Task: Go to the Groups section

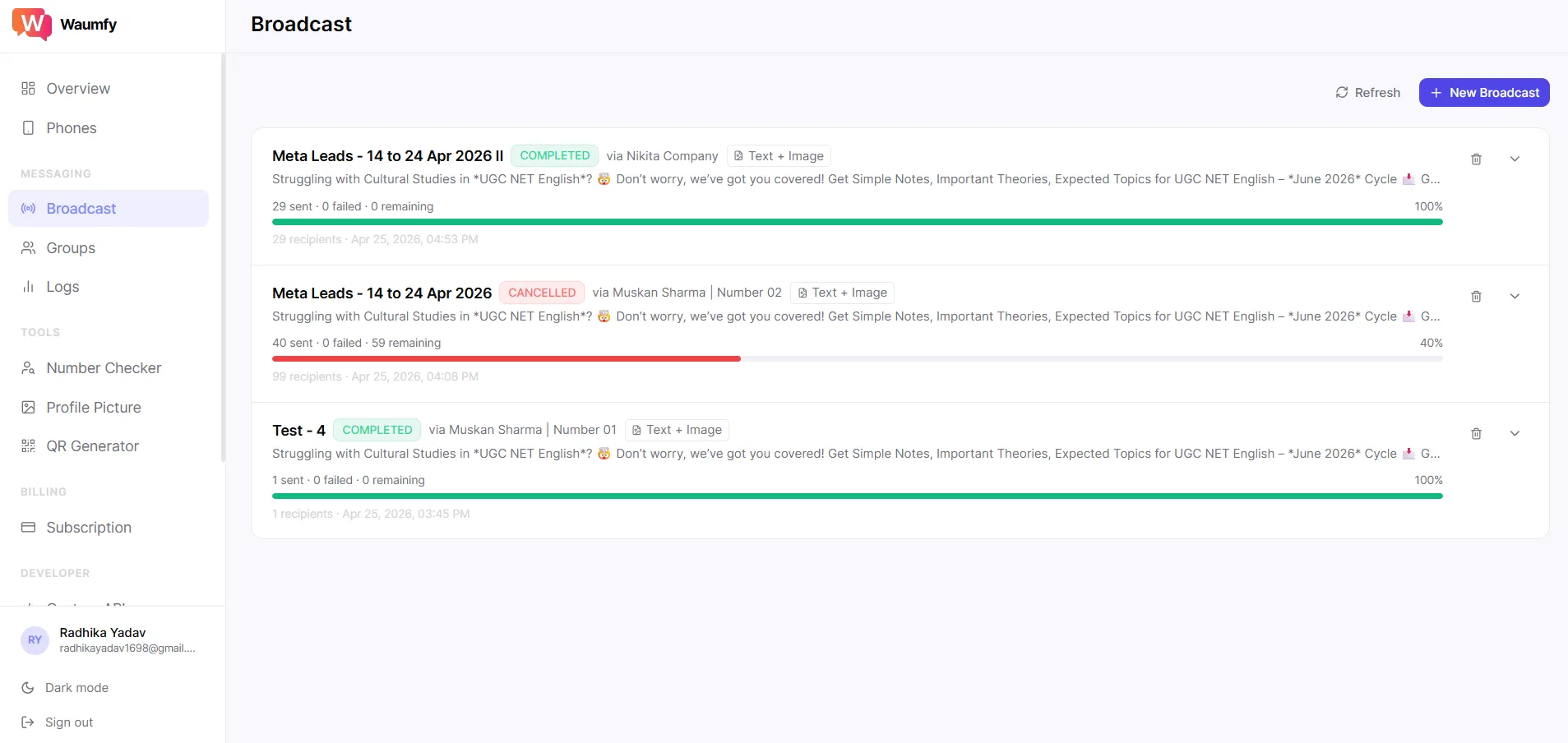Action: [x=71, y=248]
